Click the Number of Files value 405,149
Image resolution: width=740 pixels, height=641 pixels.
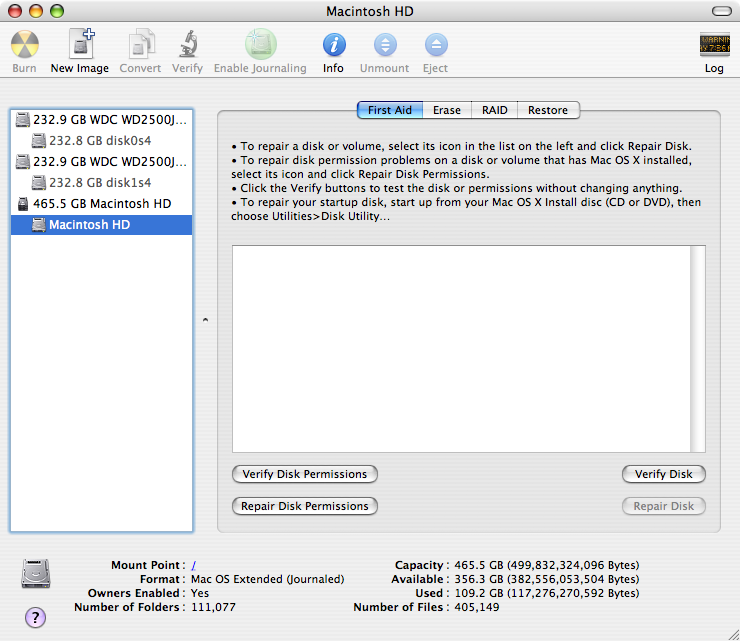tap(477, 607)
